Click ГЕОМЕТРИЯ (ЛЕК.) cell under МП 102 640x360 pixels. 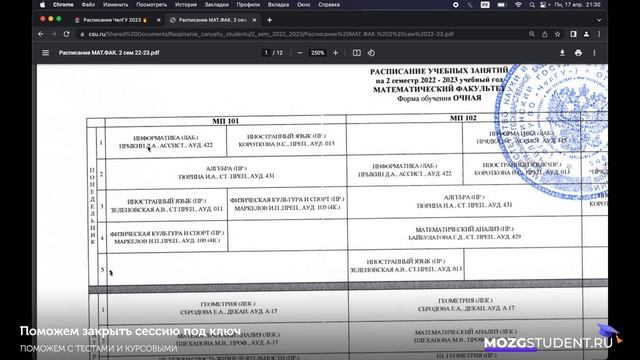[466, 305]
